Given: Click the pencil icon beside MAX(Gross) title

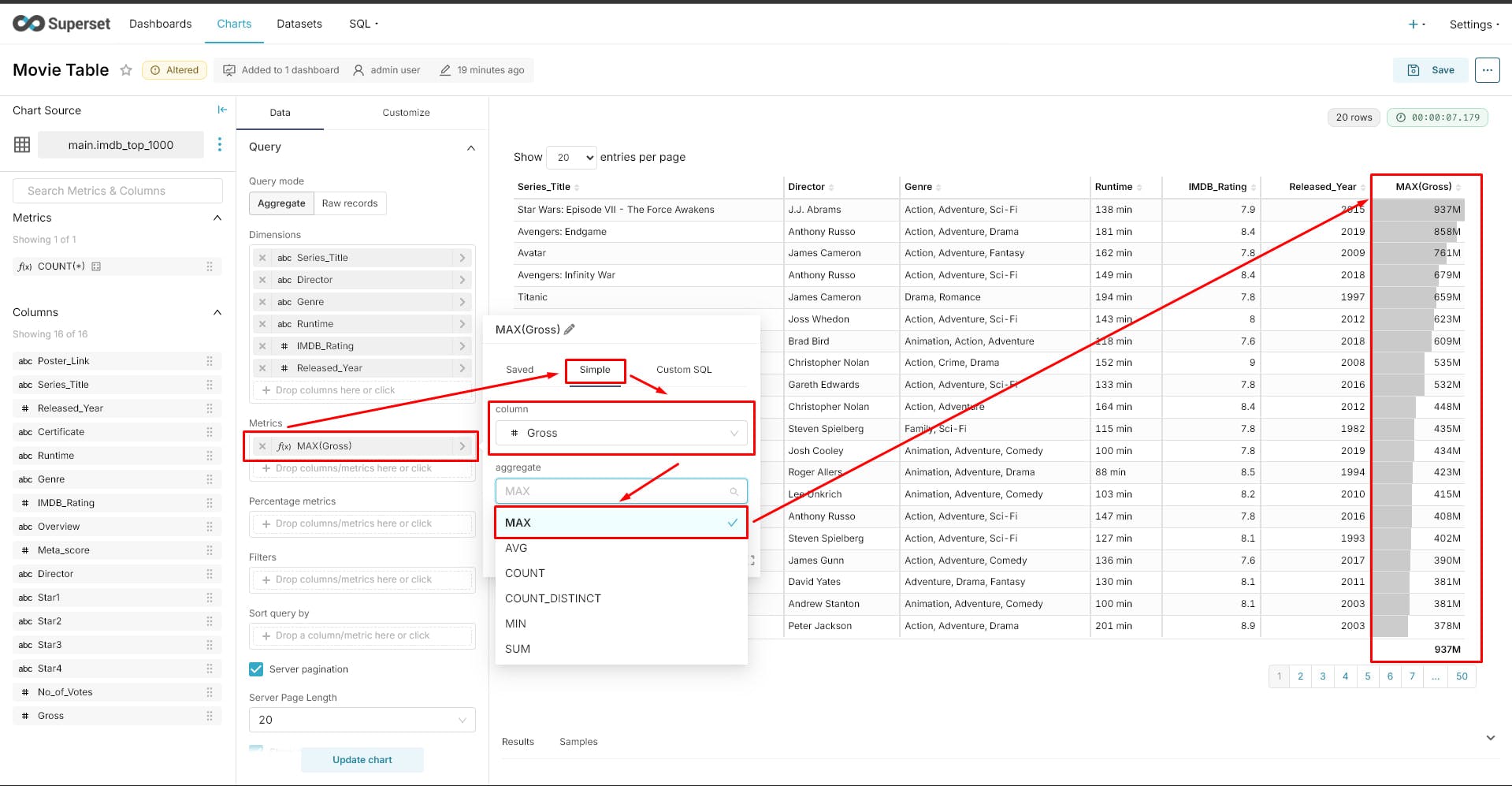Looking at the screenshot, I should (x=570, y=330).
